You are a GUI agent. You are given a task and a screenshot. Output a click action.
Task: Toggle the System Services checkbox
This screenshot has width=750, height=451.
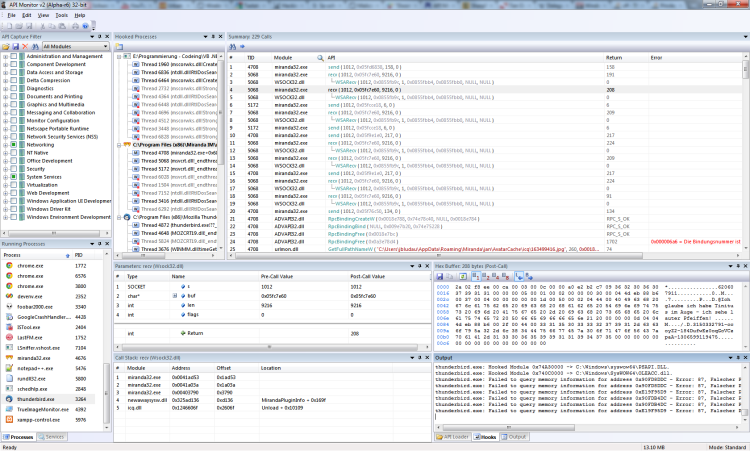13,176
